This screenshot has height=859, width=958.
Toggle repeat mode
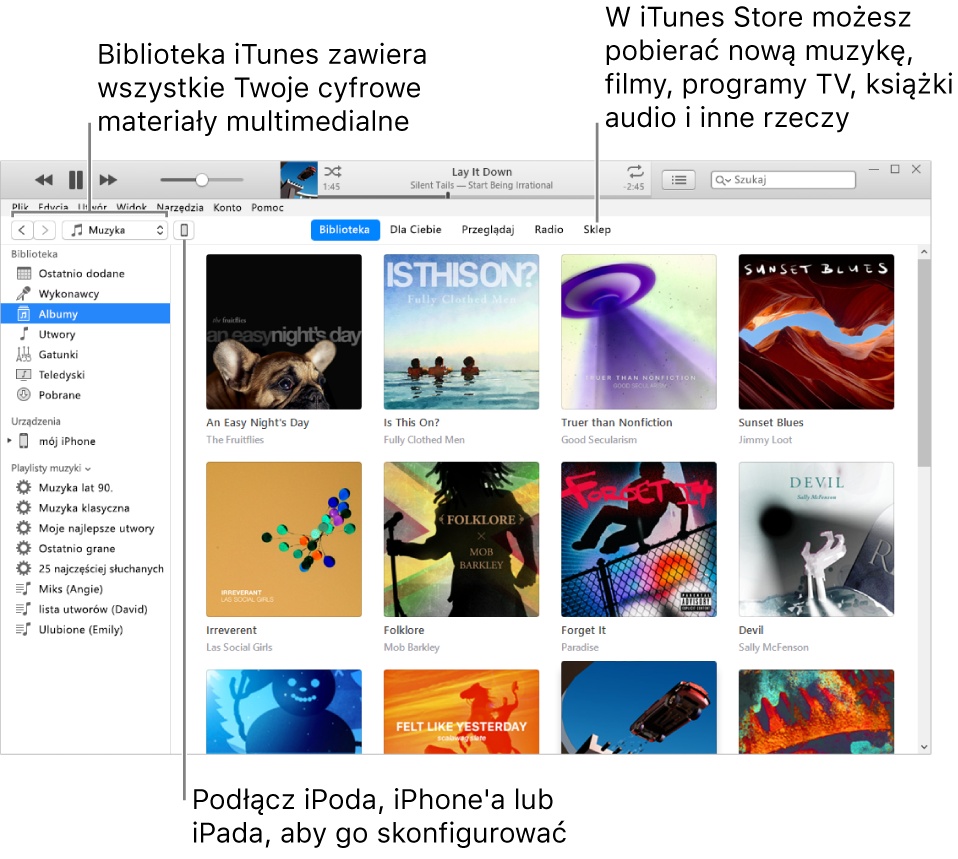point(634,173)
